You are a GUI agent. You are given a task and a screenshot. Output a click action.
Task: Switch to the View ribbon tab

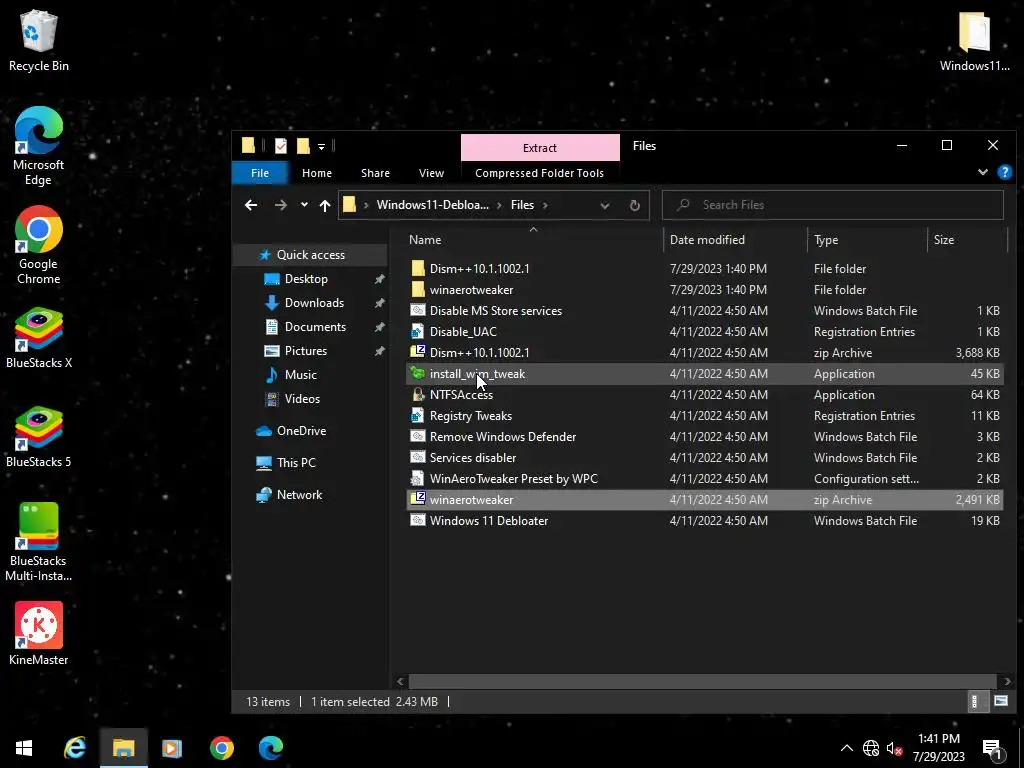click(431, 173)
